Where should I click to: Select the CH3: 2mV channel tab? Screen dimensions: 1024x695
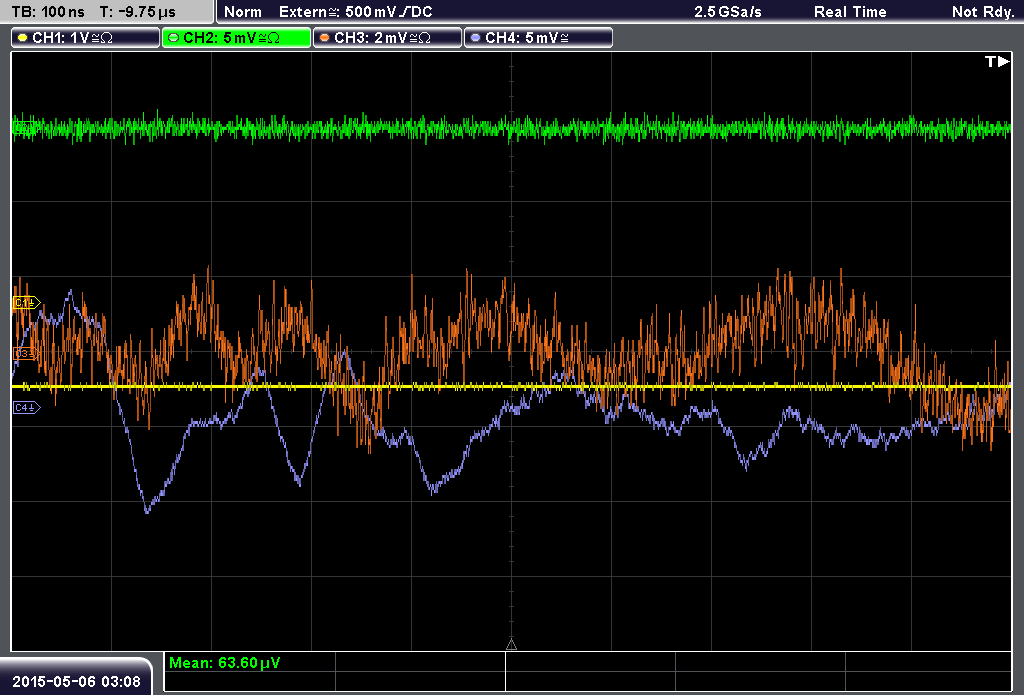387,38
